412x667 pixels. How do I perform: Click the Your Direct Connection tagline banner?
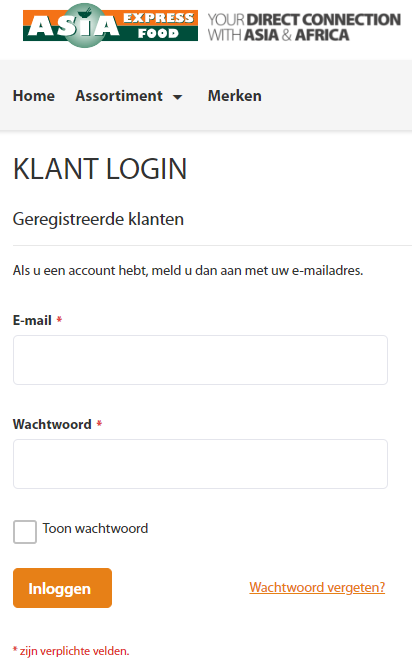(x=304, y=27)
